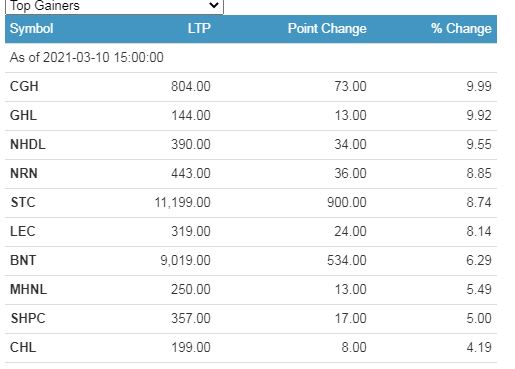Click the STC LTP value 11,199.00
The image size is (515, 369).
183,203
